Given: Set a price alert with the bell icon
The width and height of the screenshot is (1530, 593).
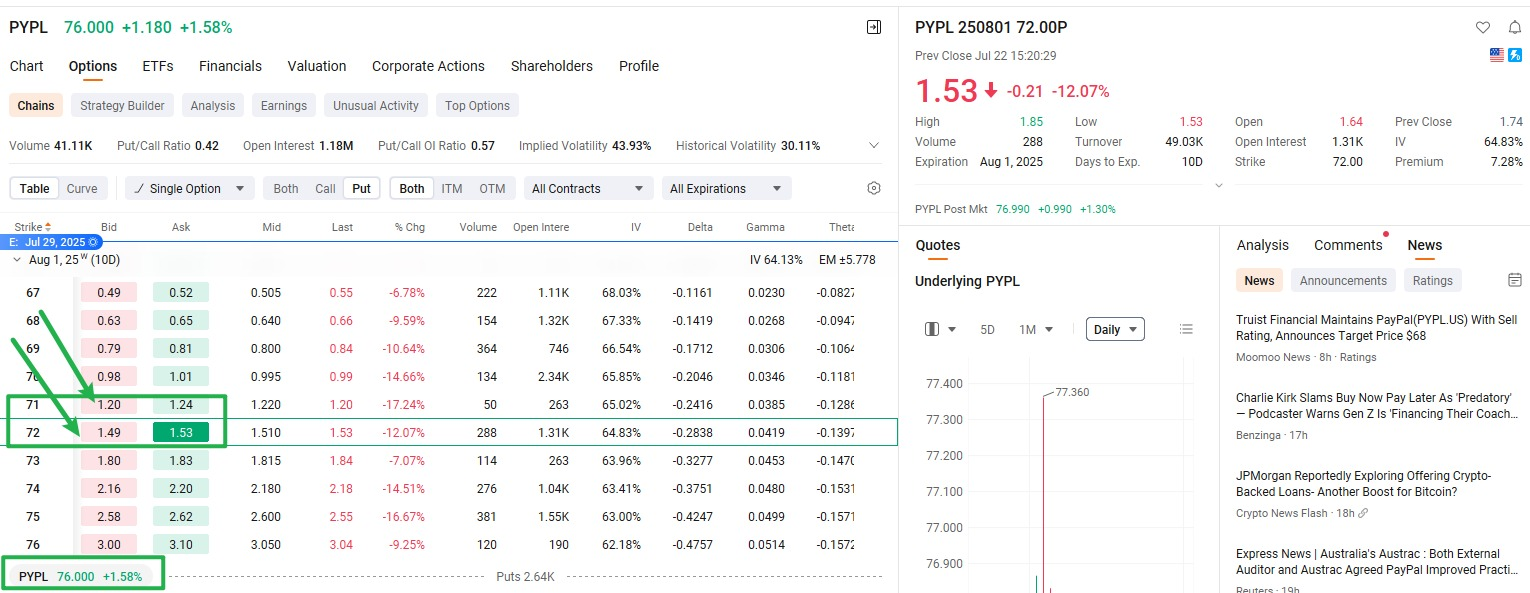Looking at the screenshot, I should (x=1514, y=27).
